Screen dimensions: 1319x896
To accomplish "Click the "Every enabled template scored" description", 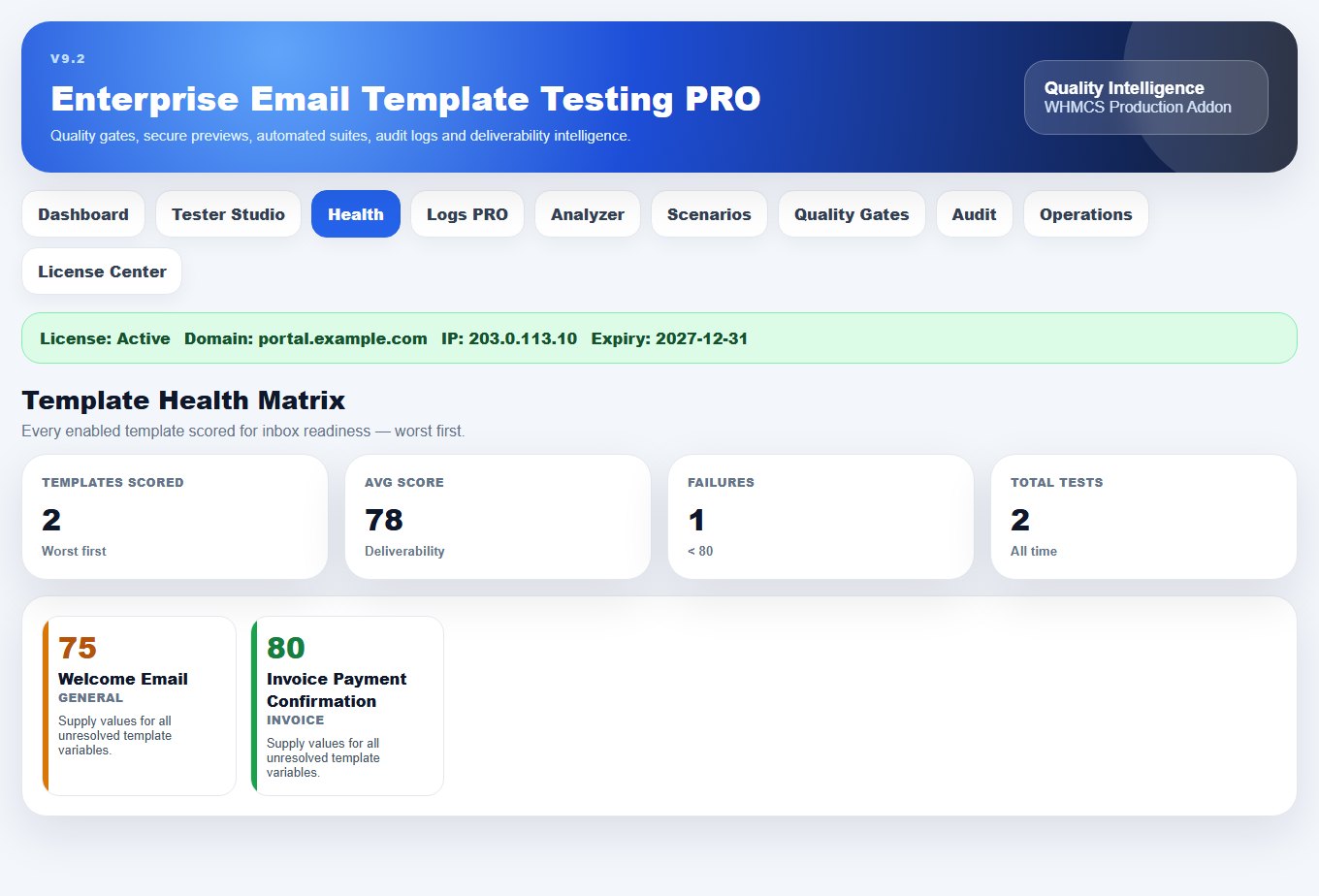I will (x=243, y=431).
